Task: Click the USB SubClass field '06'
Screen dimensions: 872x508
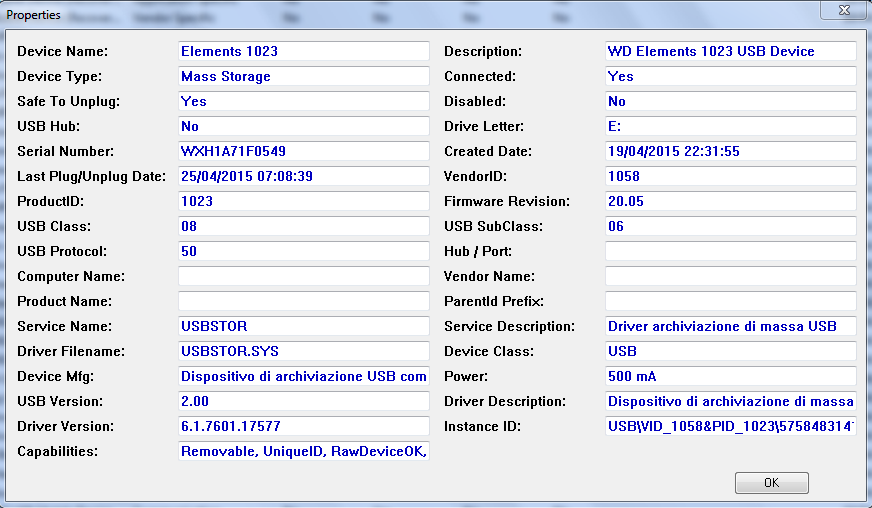Action: pyautogui.click(x=731, y=226)
